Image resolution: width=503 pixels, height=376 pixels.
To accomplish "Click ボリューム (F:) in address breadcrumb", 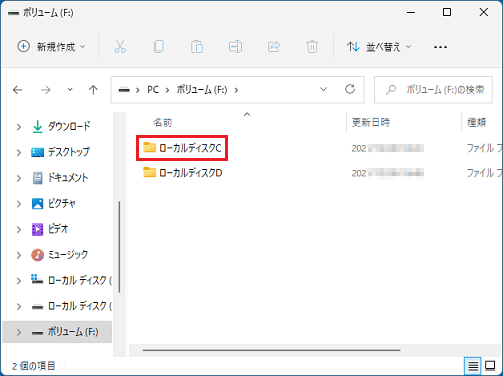I will pyautogui.click(x=202, y=90).
